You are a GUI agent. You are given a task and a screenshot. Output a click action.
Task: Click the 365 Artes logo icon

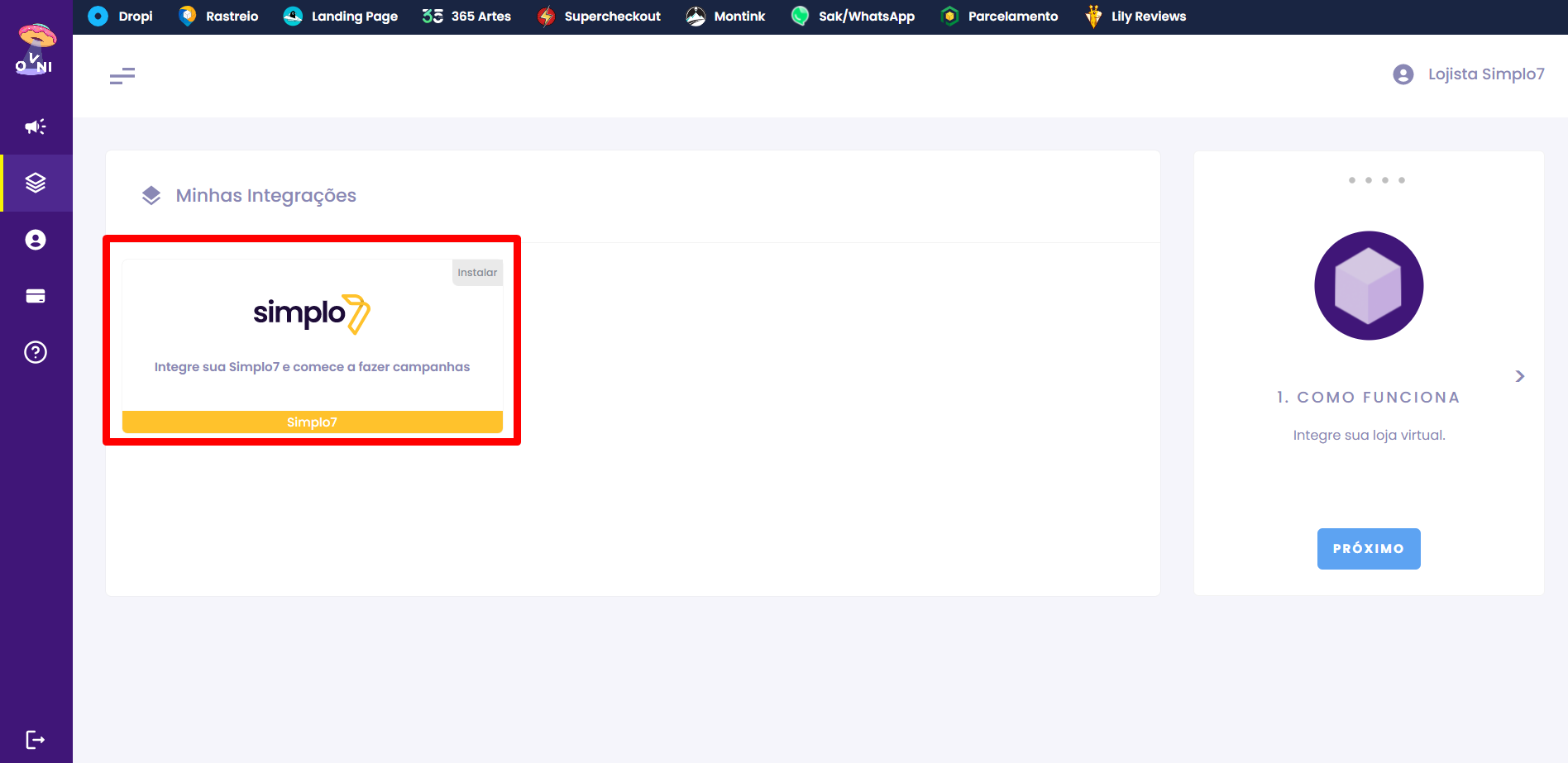pyautogui.click(x=433, y=17)
